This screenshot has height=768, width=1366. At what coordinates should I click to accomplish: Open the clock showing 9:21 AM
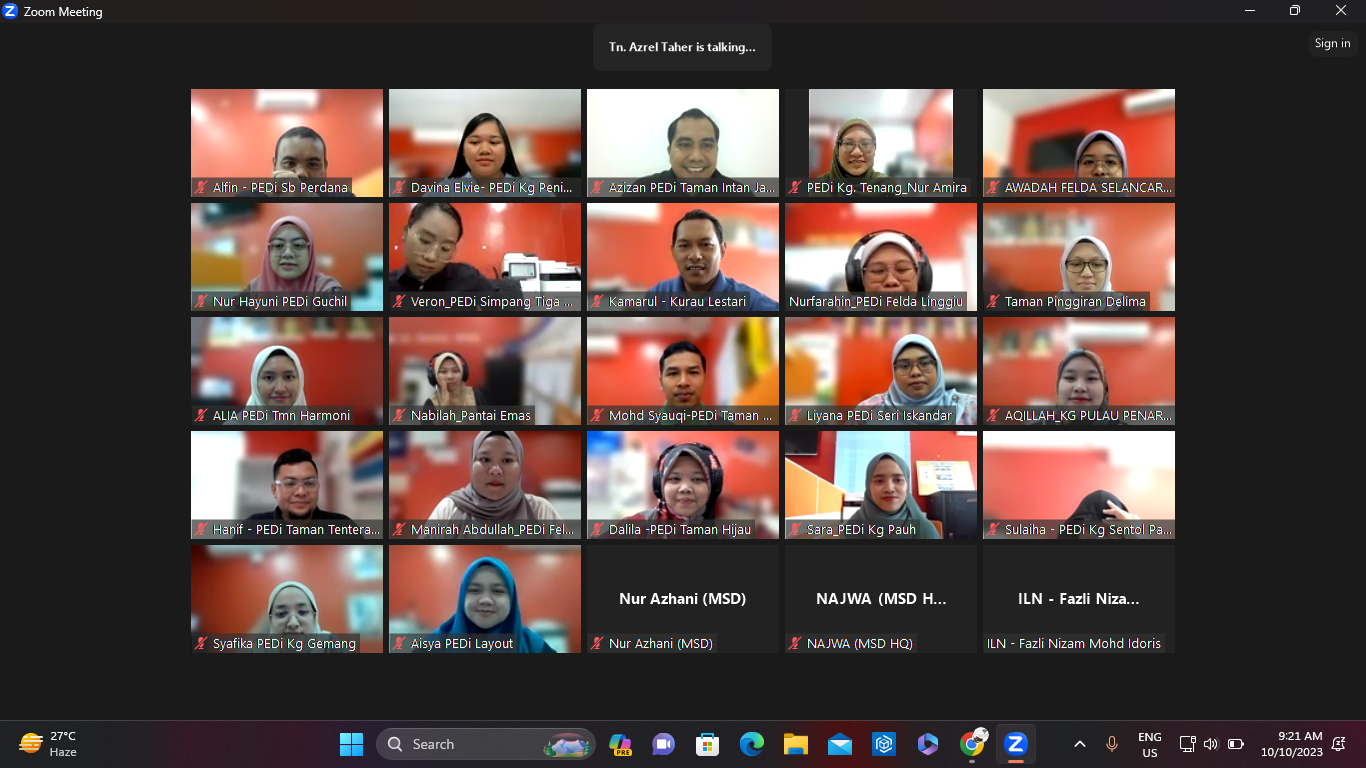point(1291,744)
